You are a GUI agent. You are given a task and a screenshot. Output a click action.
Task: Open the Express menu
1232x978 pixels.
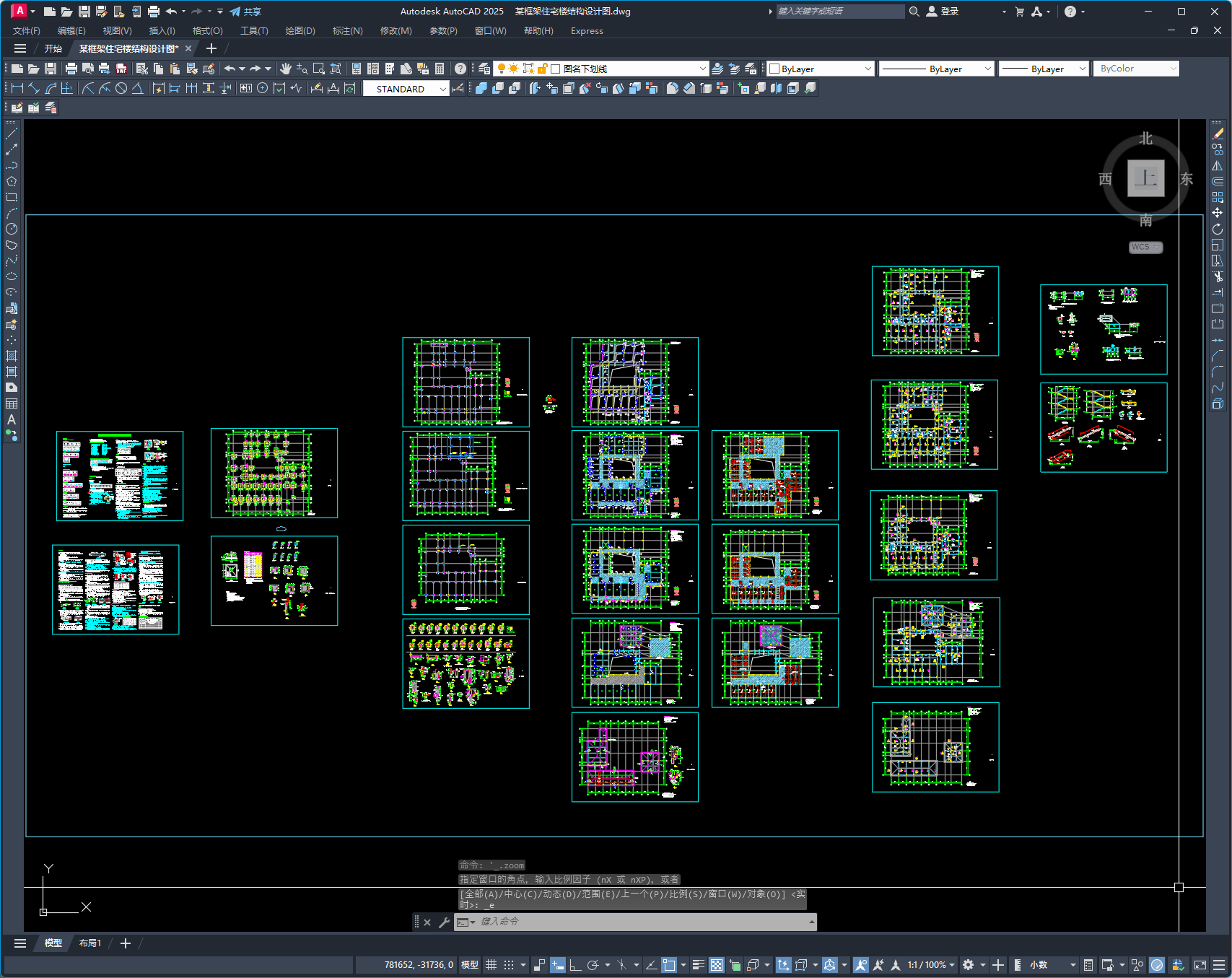[587, 31]
